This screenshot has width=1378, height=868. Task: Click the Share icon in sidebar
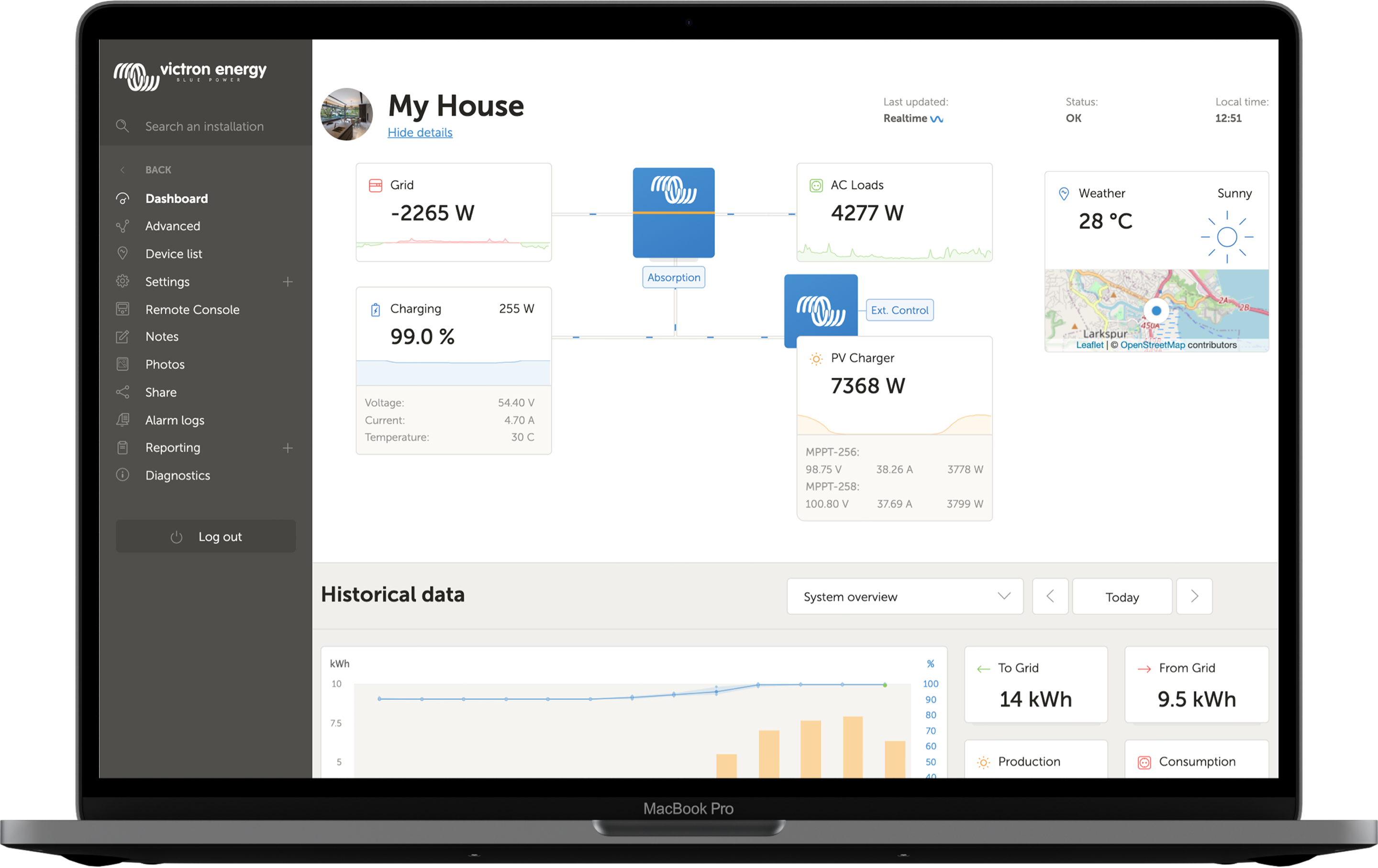[121, 392]
